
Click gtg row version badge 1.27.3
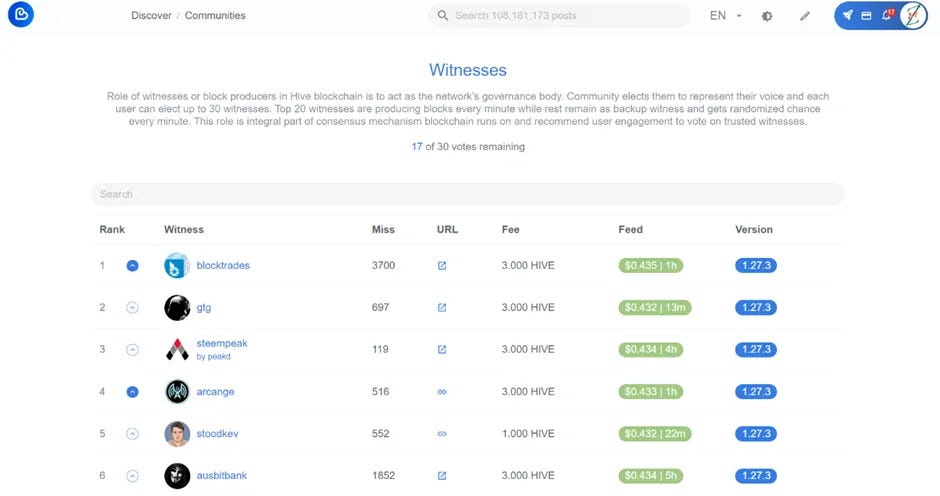tap(756, 308)
